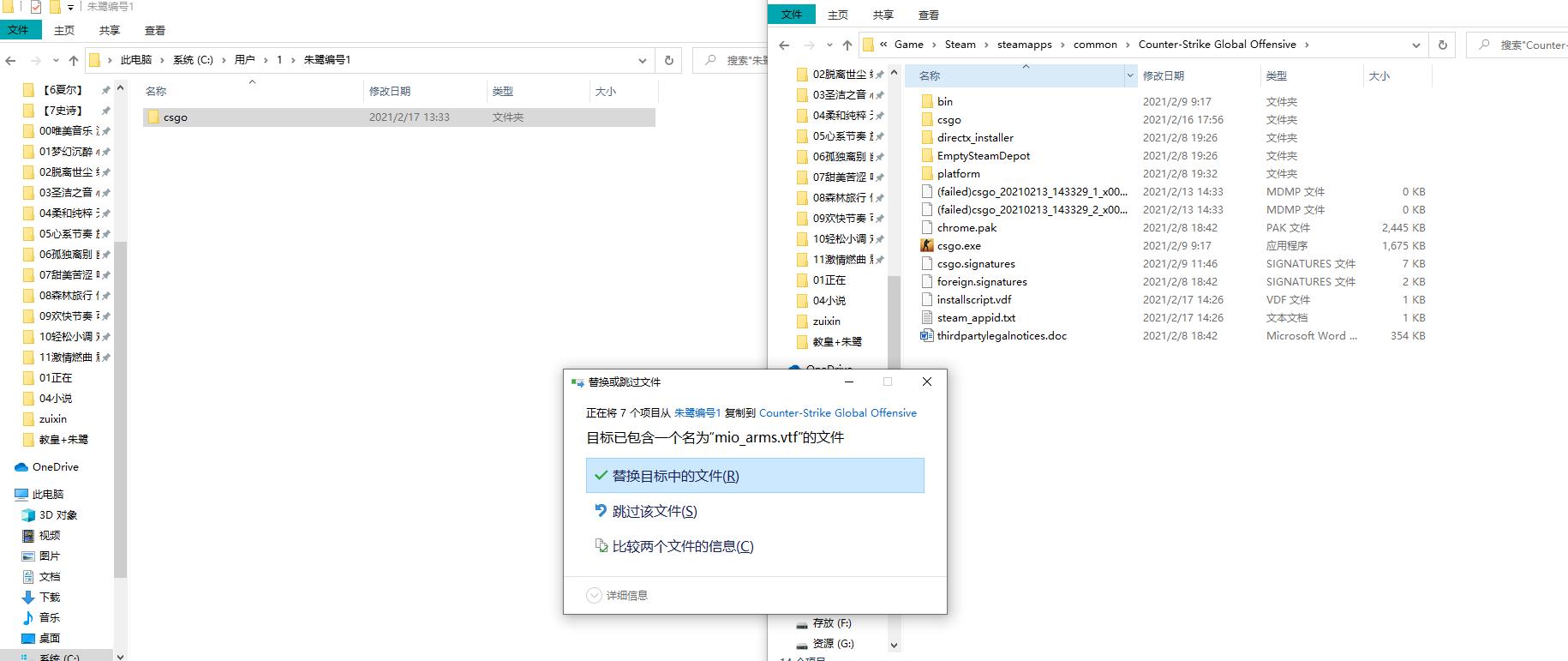Click Steam breadcrumb in right address bar
1568x661 pixels.
(960, 45)
